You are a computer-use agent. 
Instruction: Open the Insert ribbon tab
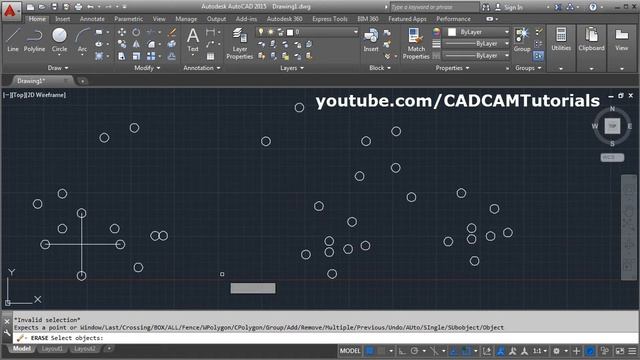click(x=62, y=19)
